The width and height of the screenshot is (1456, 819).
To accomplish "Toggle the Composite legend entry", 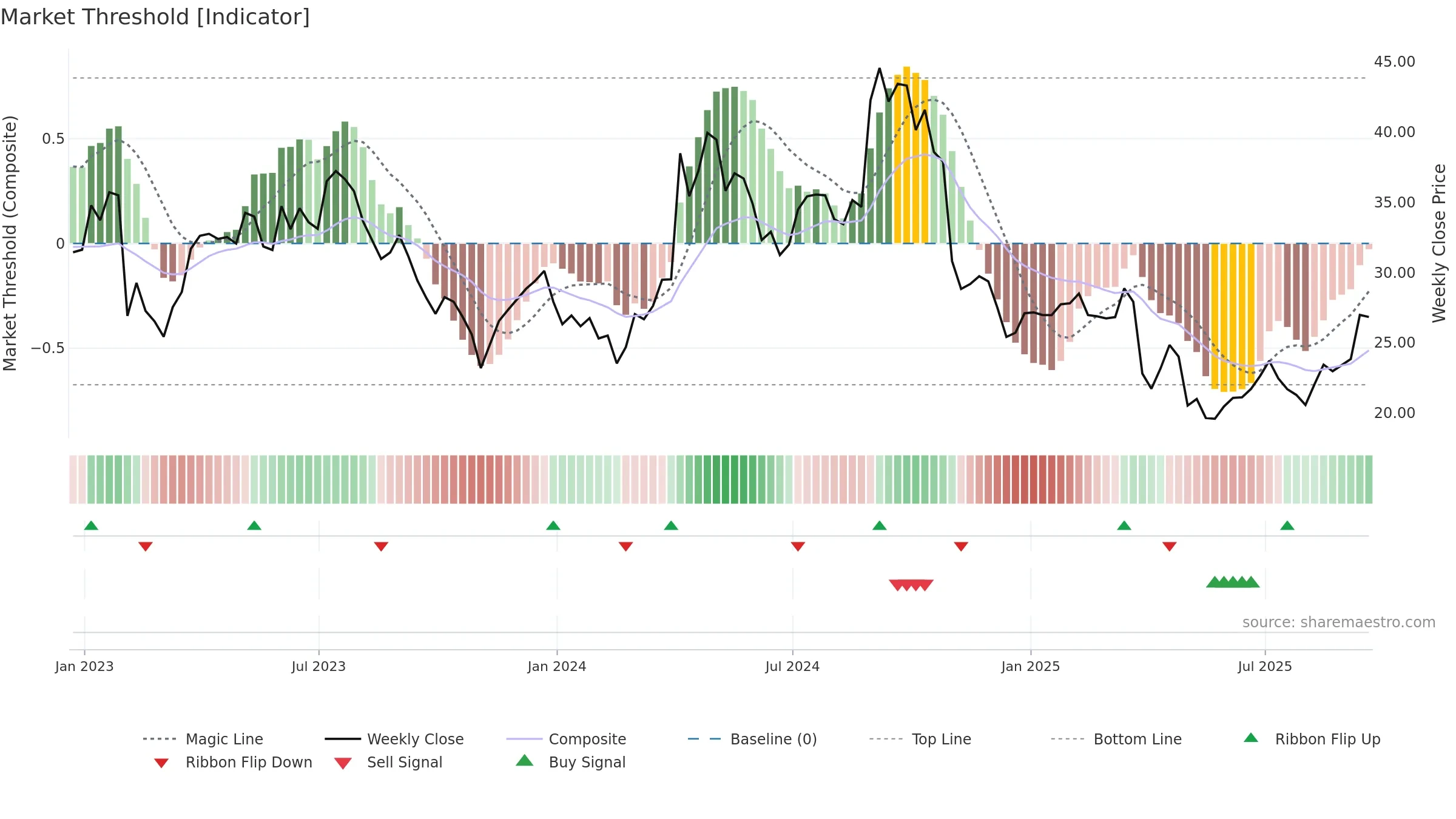I will [566, 739].
